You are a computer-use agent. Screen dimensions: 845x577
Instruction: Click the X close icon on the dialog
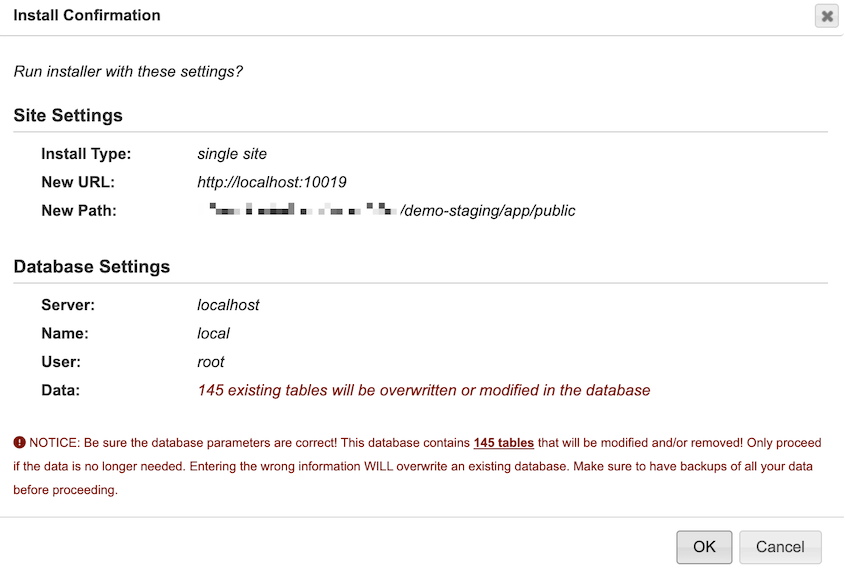point(827,16)
